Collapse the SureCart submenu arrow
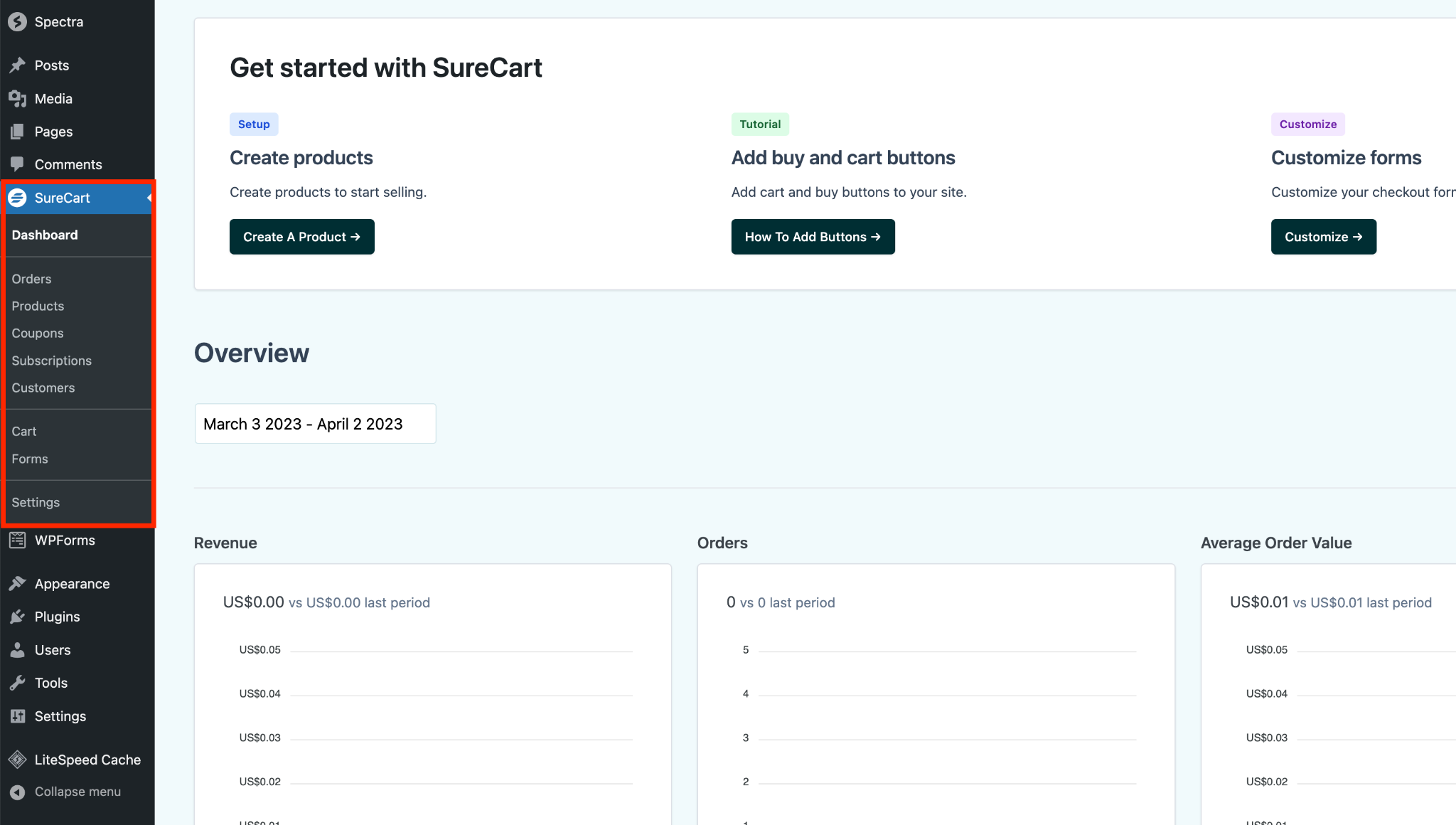This screenshot has height=825, width=1456. pos(149,198)
